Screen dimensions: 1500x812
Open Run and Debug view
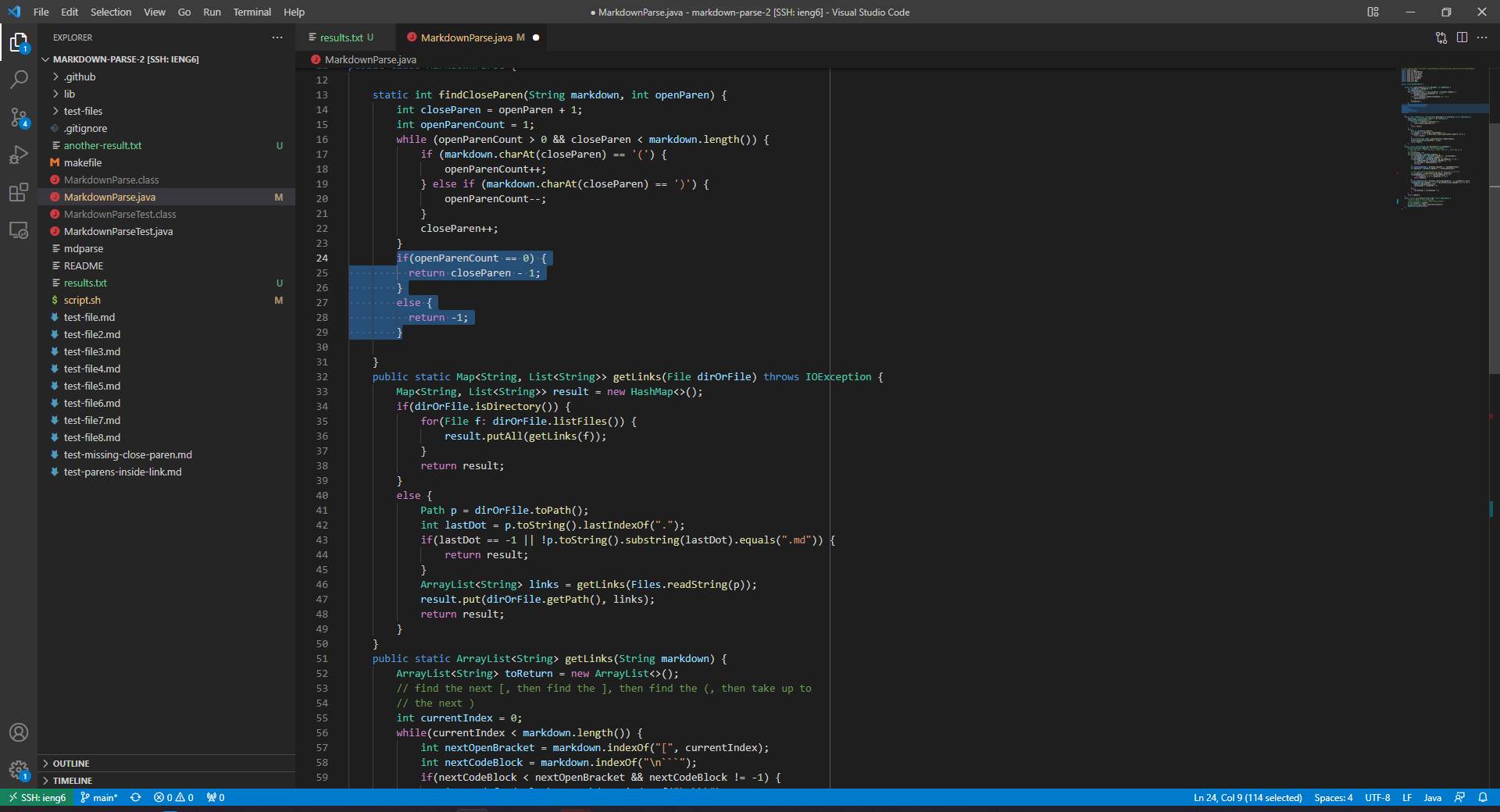(19, 155)
